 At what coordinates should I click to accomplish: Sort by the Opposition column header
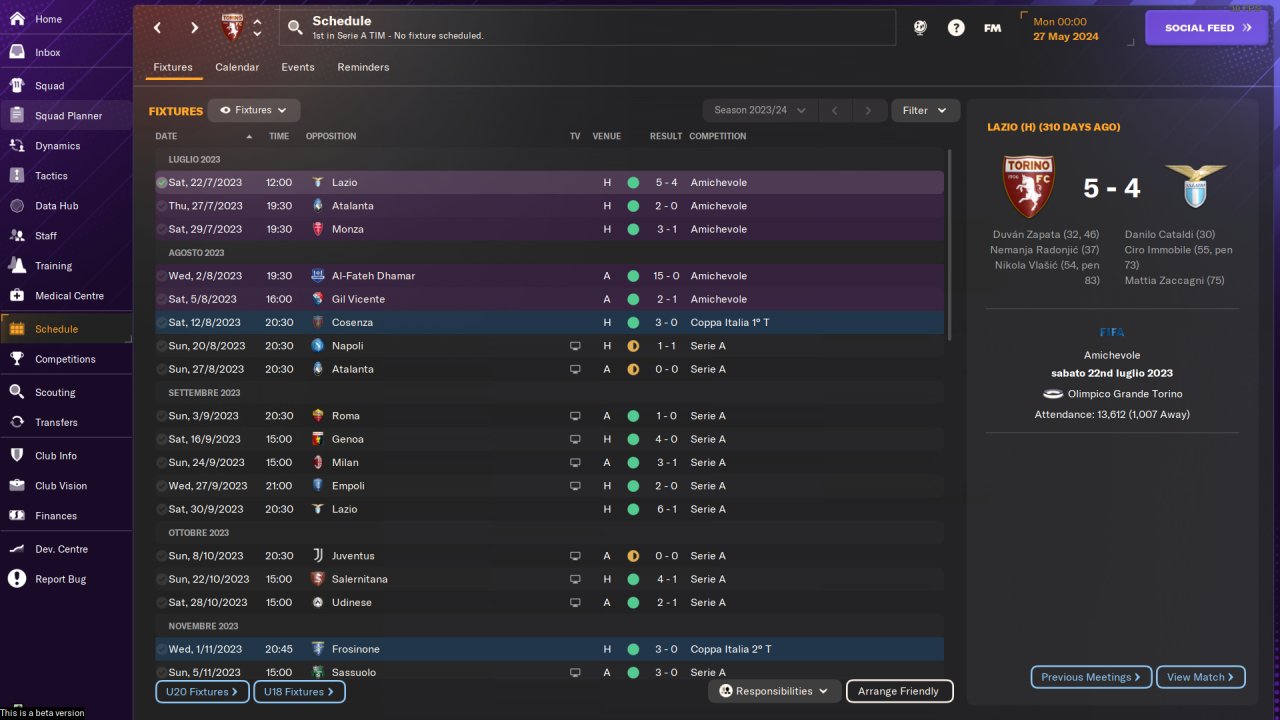click(331, 136)
